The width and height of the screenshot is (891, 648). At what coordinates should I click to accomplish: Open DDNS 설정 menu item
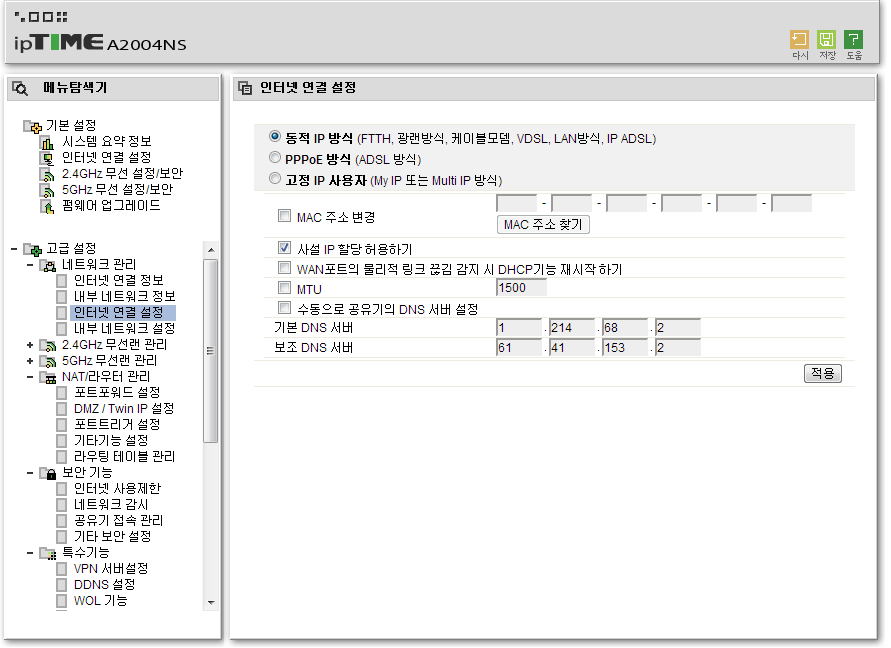click(x=105, y=584)
